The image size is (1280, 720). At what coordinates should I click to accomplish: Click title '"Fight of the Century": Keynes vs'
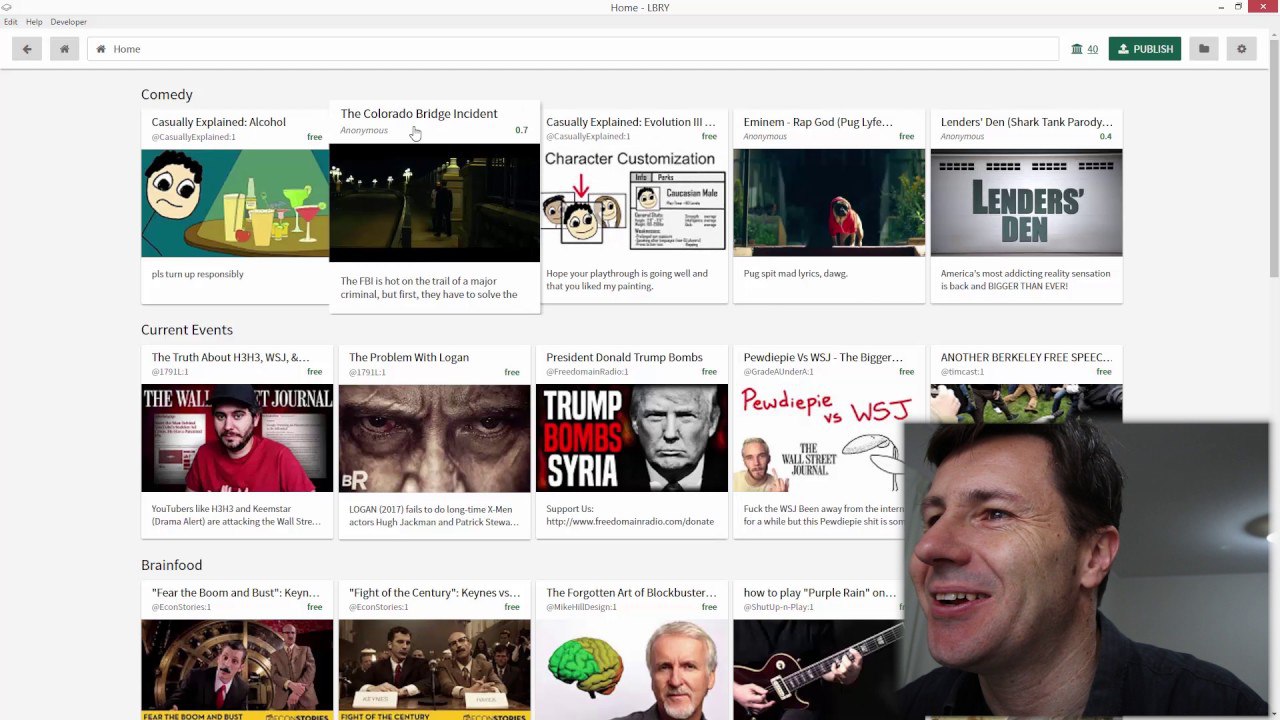point(434,593)
